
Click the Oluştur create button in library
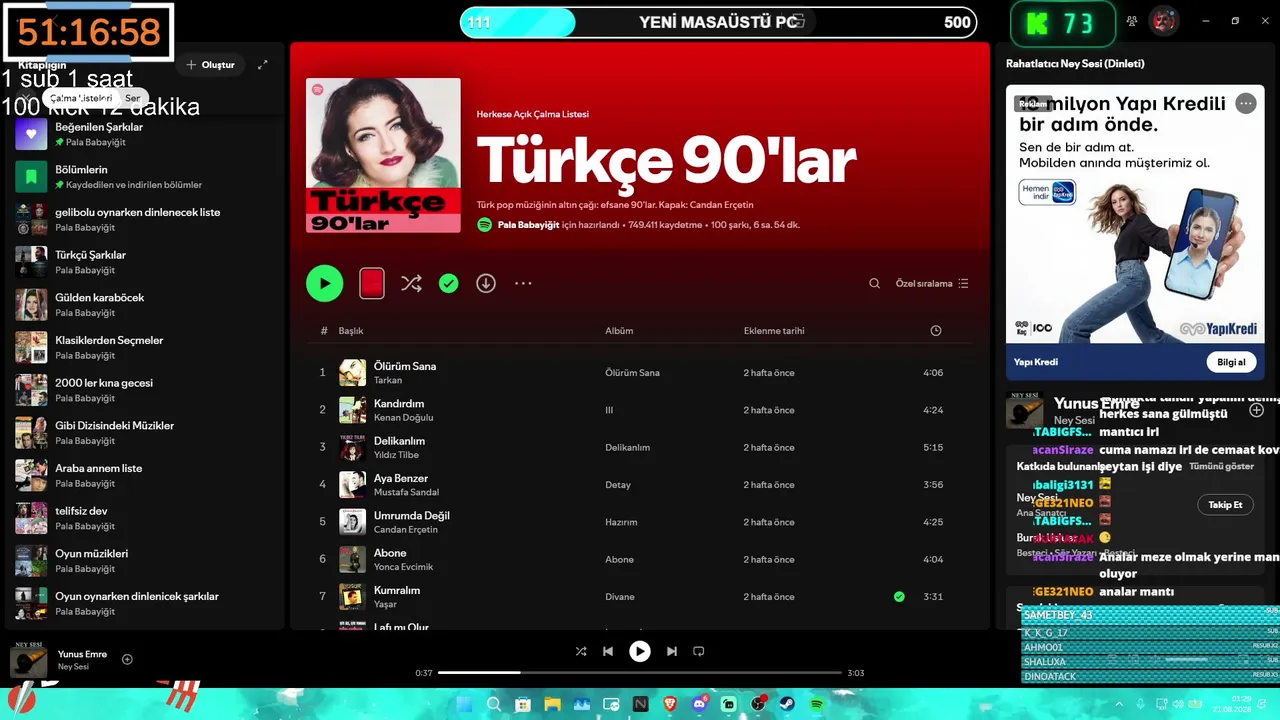click(x=210, y=65)
